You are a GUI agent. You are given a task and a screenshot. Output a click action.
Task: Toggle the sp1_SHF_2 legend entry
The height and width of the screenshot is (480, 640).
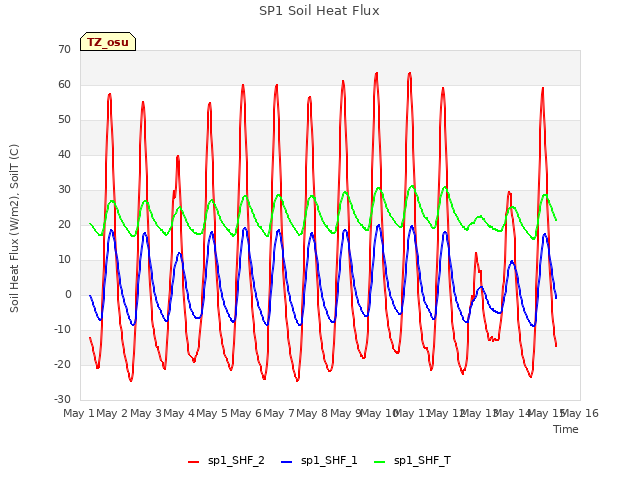click(226, 461)
